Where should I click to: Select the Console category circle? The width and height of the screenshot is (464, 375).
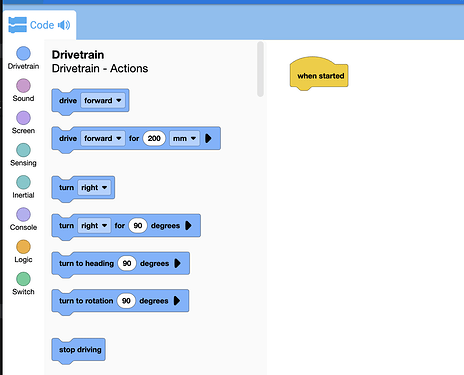click(x=23, y=215)
